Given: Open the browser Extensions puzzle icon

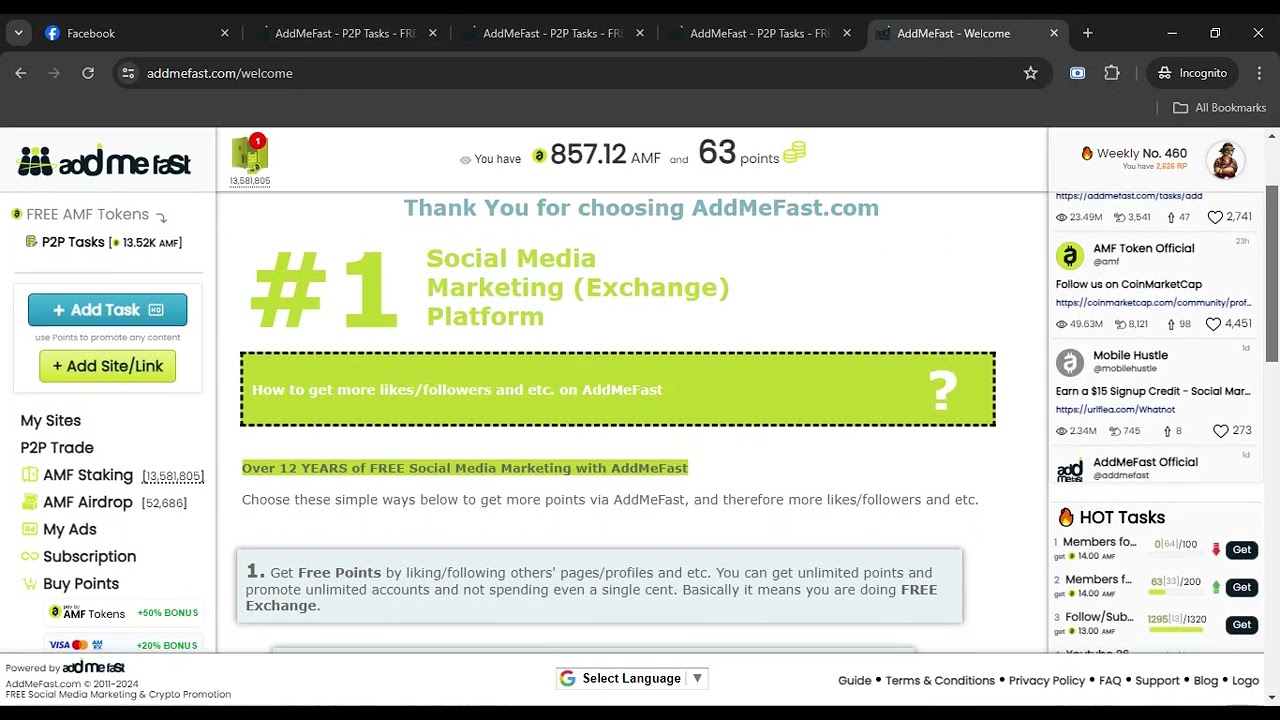Looking at the screenshot, I should click(x=1112, y=73).
